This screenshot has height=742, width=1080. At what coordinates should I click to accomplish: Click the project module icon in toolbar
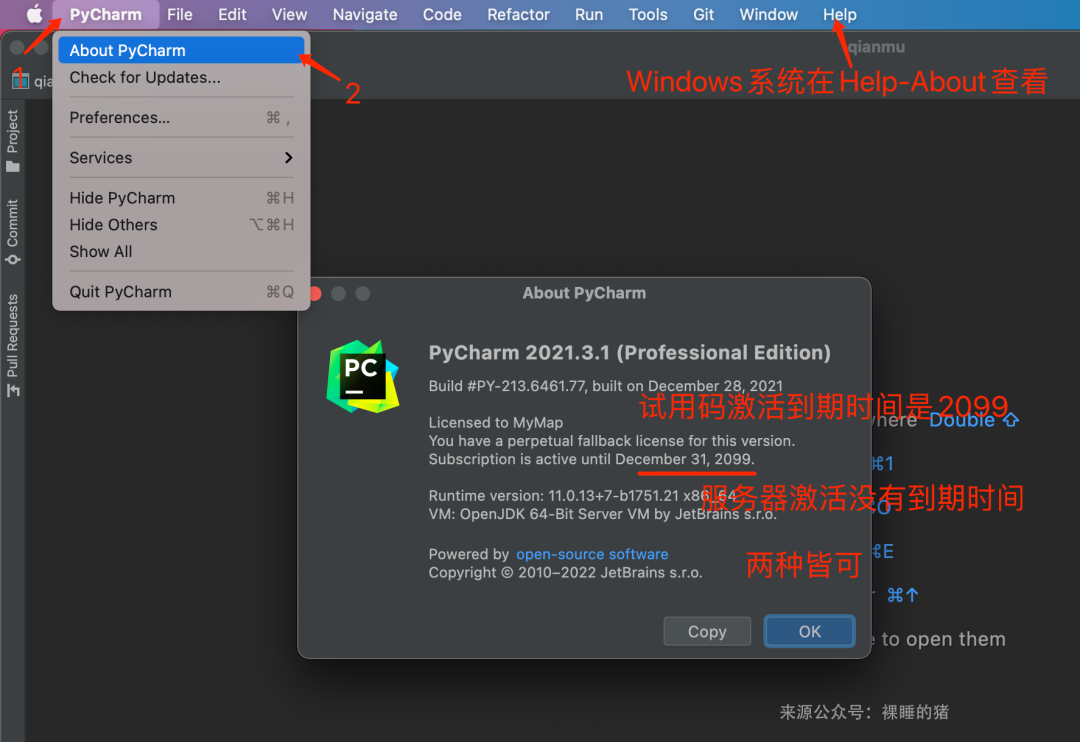point(20,81)
